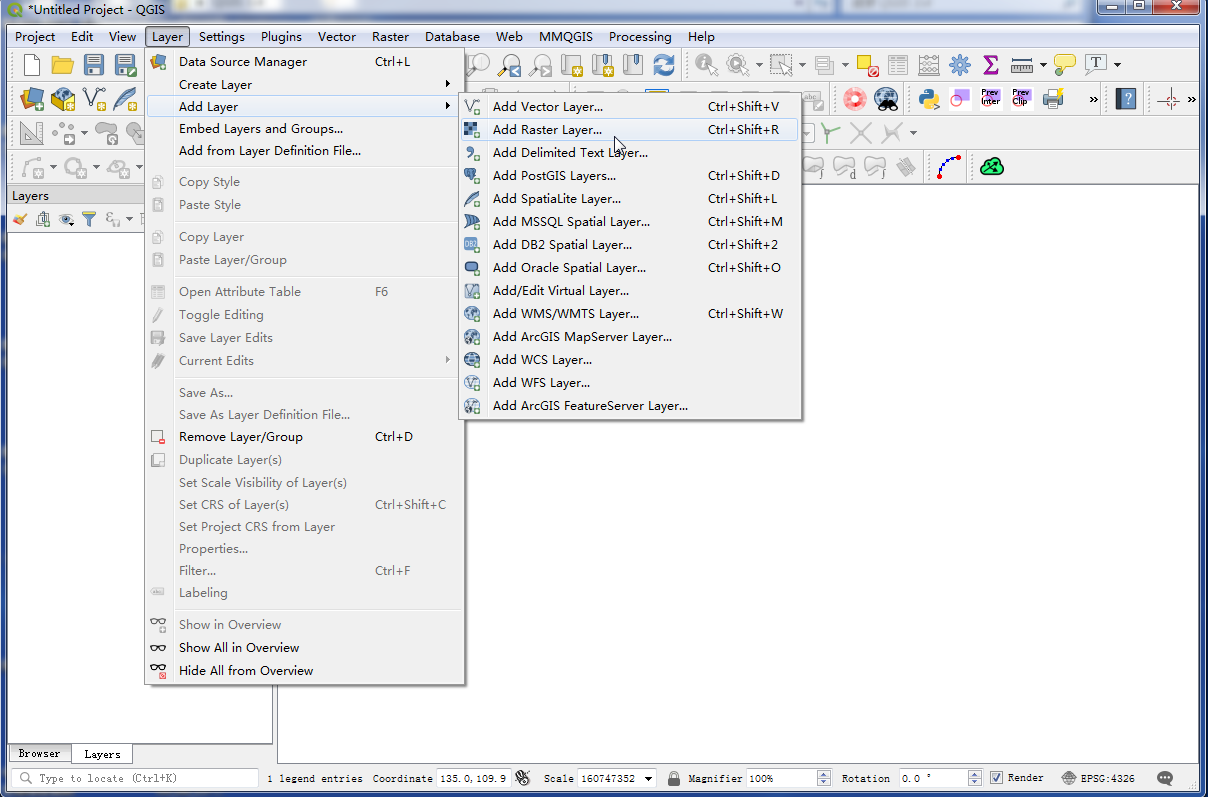Click the Rotation value field
1208x797 pixels.
tap(932, 778)
